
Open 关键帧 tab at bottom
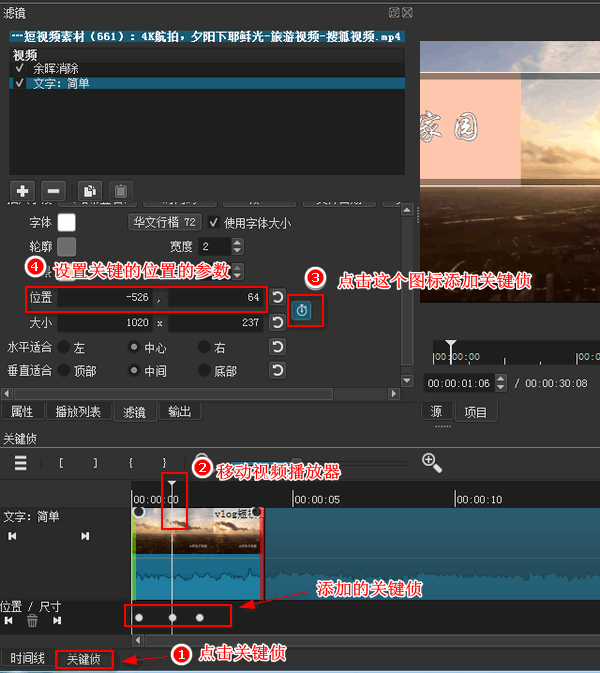click(x=84, y=659)
